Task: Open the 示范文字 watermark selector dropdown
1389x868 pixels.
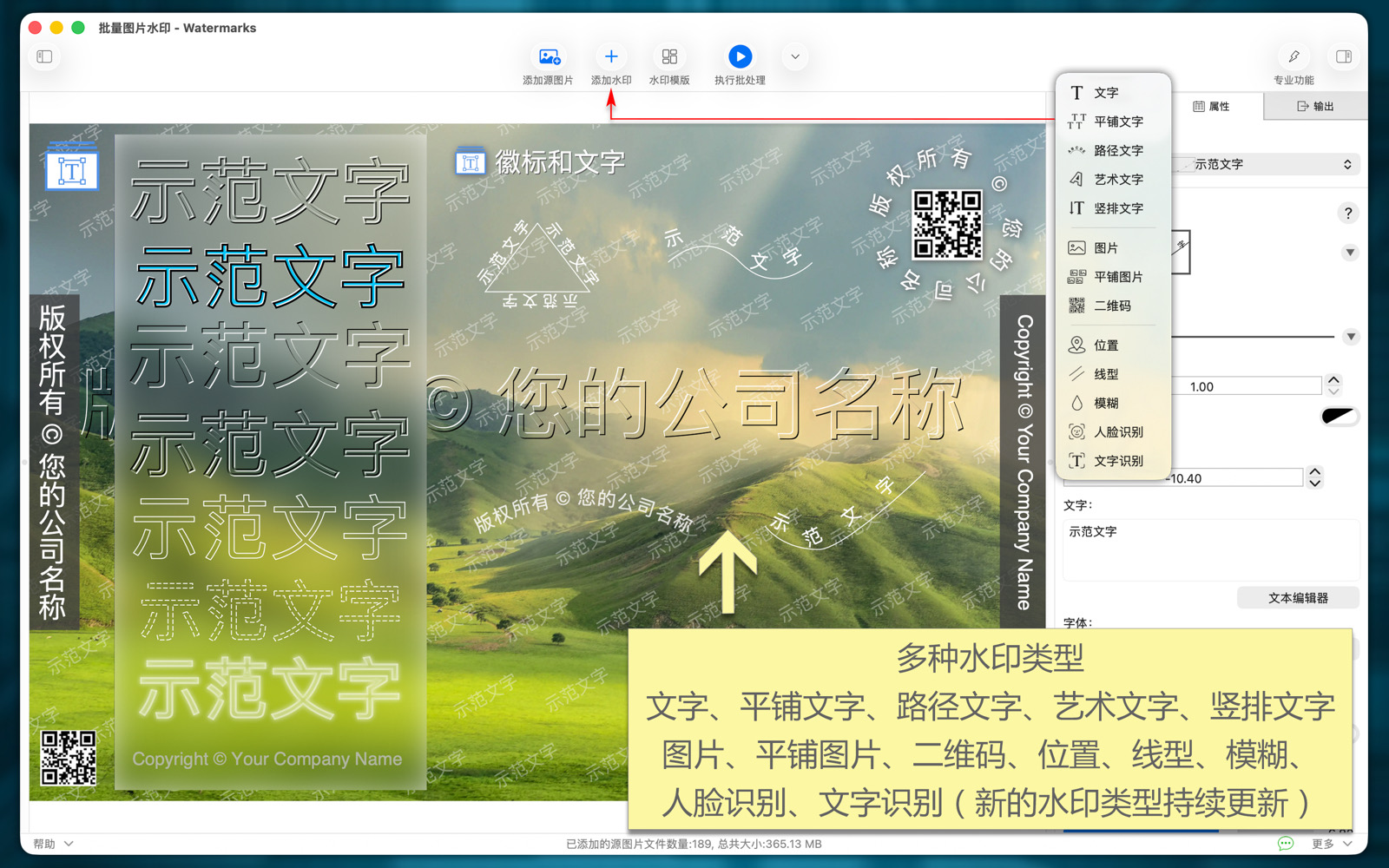Action: (x=1267, y=164)
